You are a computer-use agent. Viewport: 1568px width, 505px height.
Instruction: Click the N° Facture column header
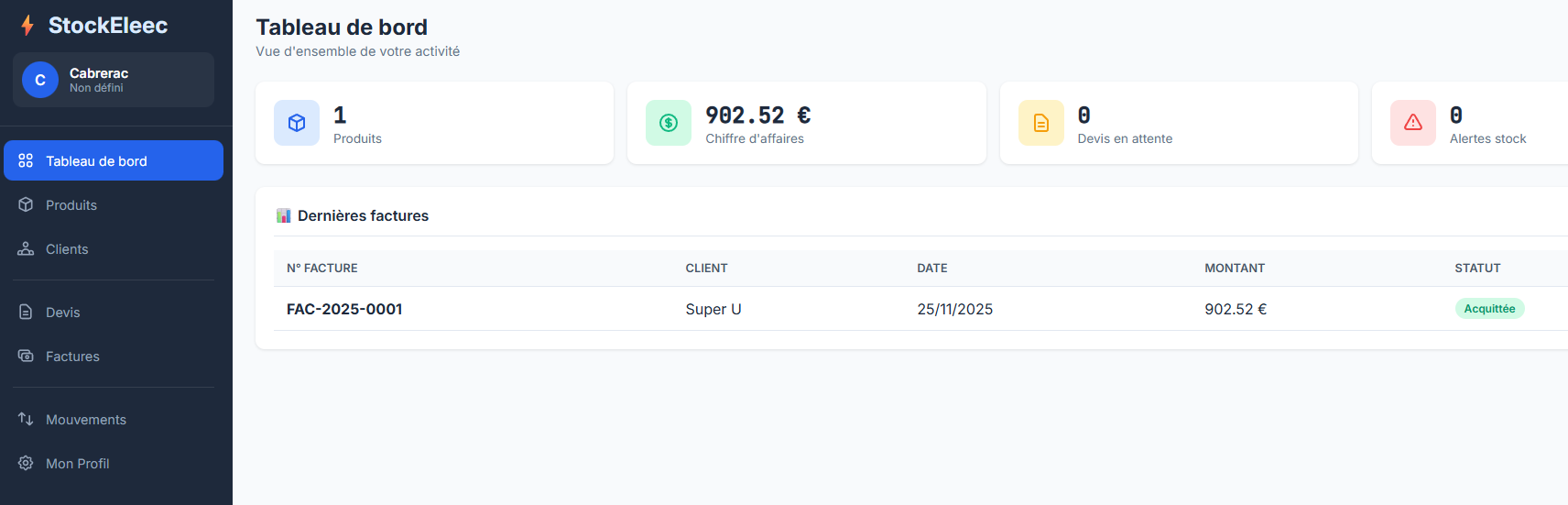pos(322,269)
